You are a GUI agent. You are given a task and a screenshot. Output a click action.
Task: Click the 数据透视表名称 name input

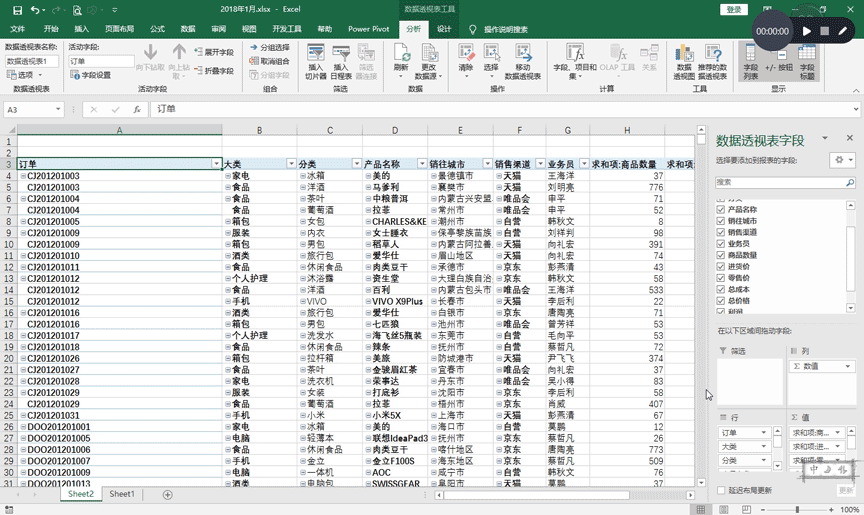(x=32, y=61)
